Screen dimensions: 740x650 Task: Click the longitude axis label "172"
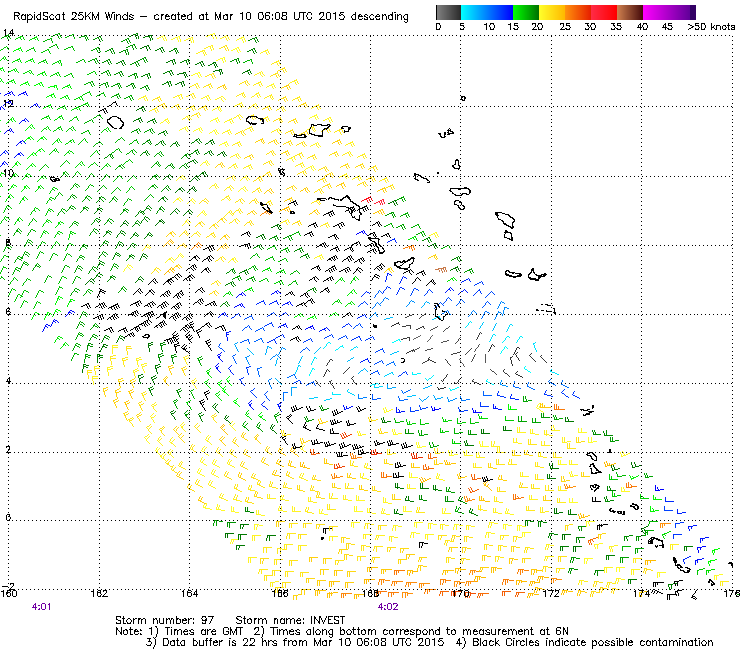tap(551, 594)
